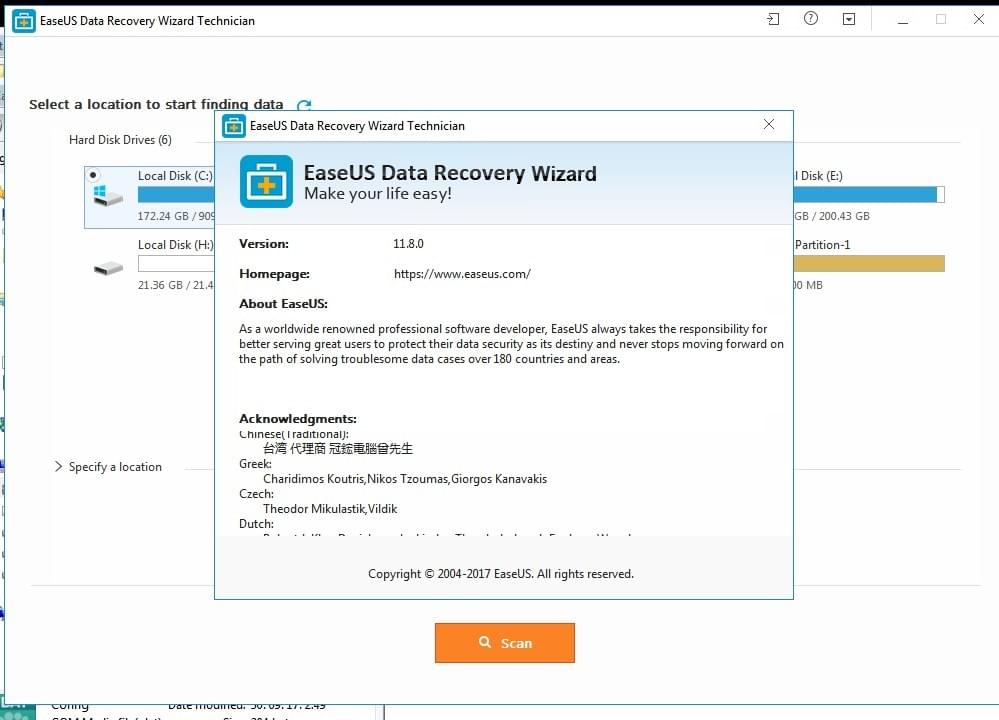
Task: Click the license activation icon in title bar
Action: (772, 18)
